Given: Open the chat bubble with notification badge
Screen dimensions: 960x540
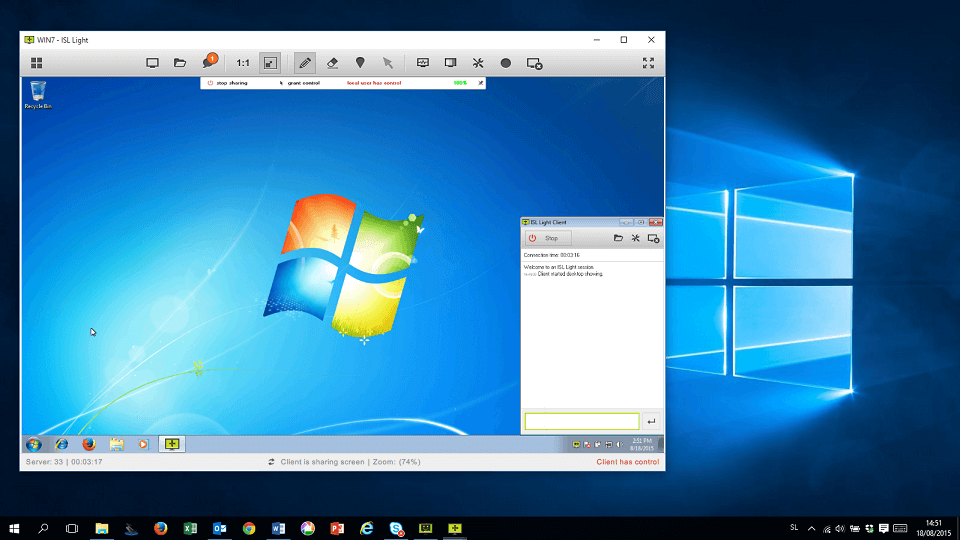Looking at the screenshot, I should click(x=208, y=62).
